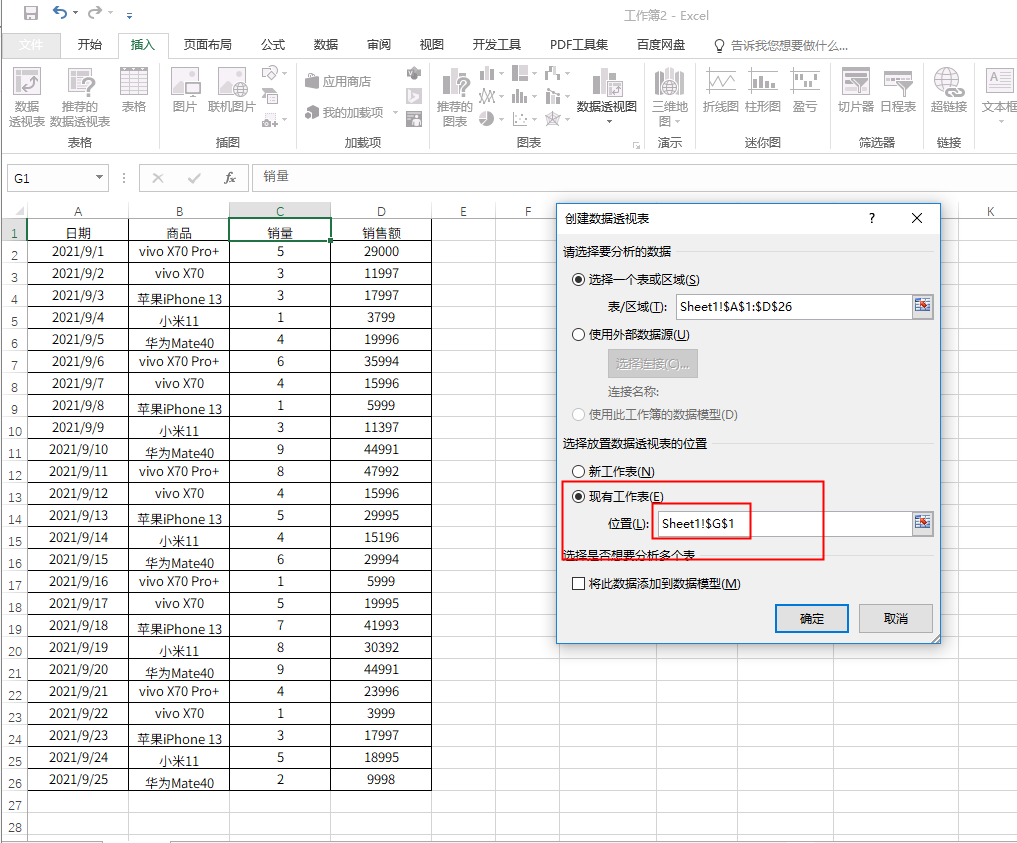Insert a Column sparkline (柱形图)
Image resolution: width=1017 pixels, height=843 pixels.
click(763, 90)
